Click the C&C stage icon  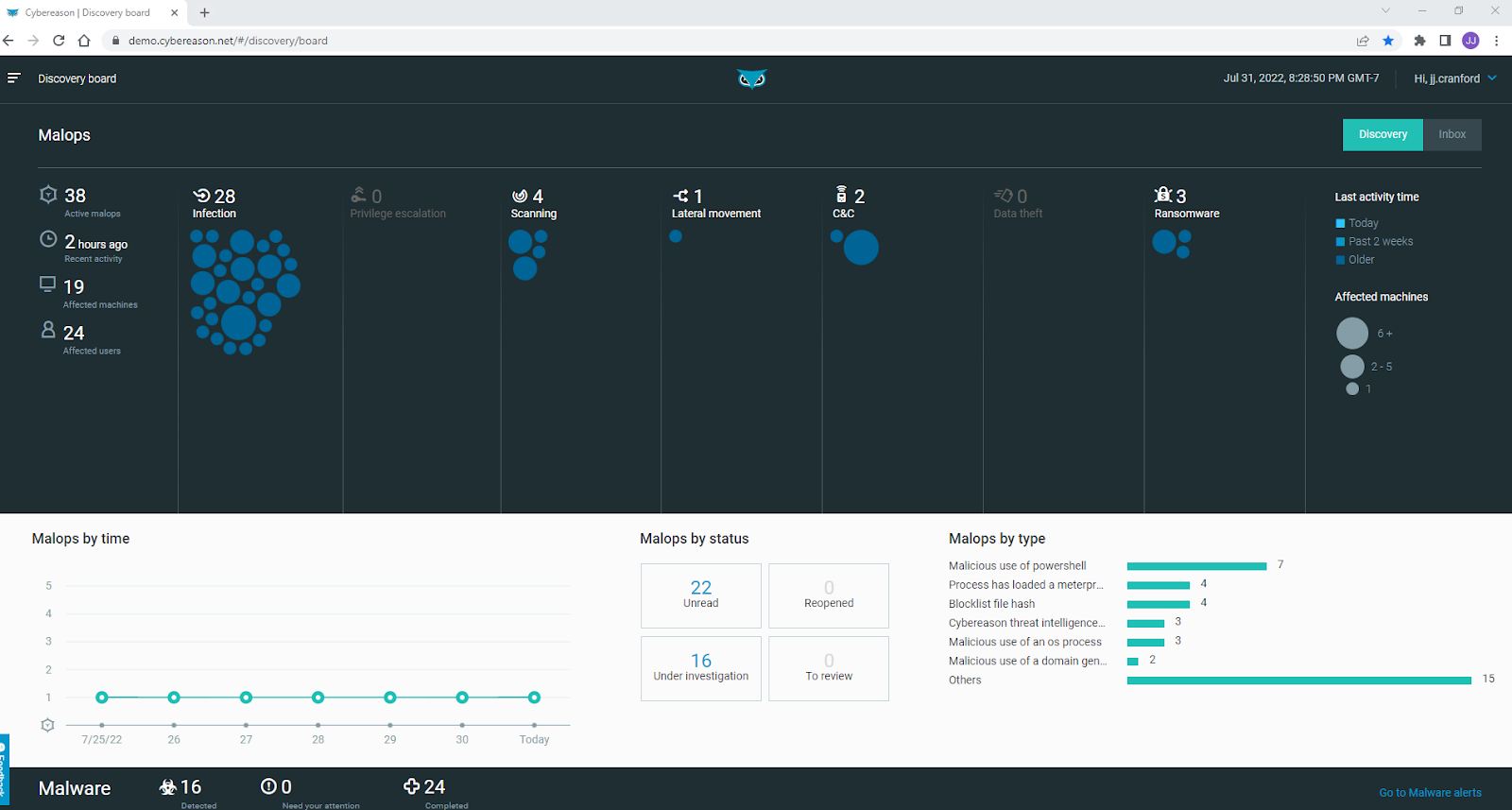pyautogui.click(x=841, y=195)
